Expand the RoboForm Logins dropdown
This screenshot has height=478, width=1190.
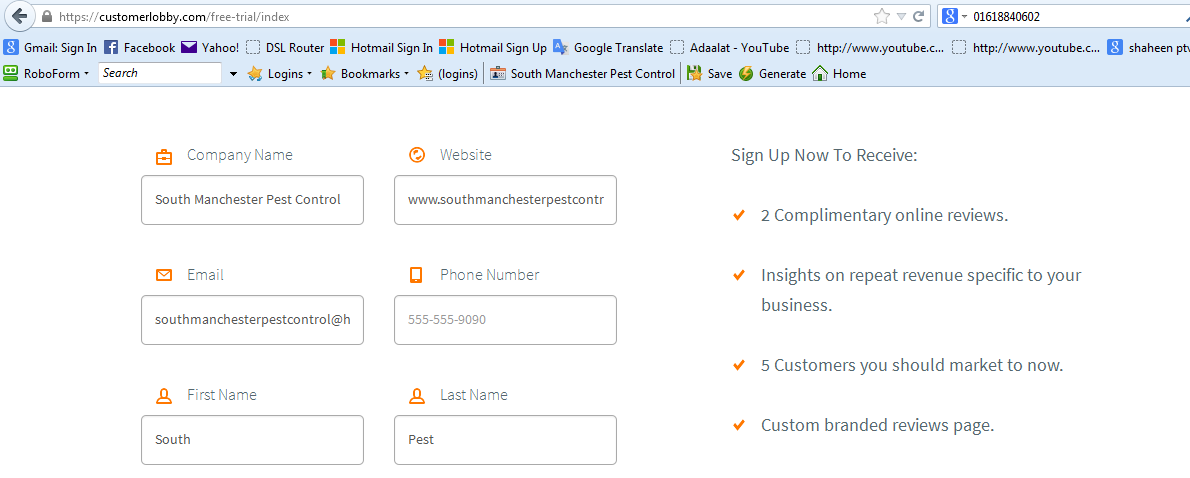point(280,73)
